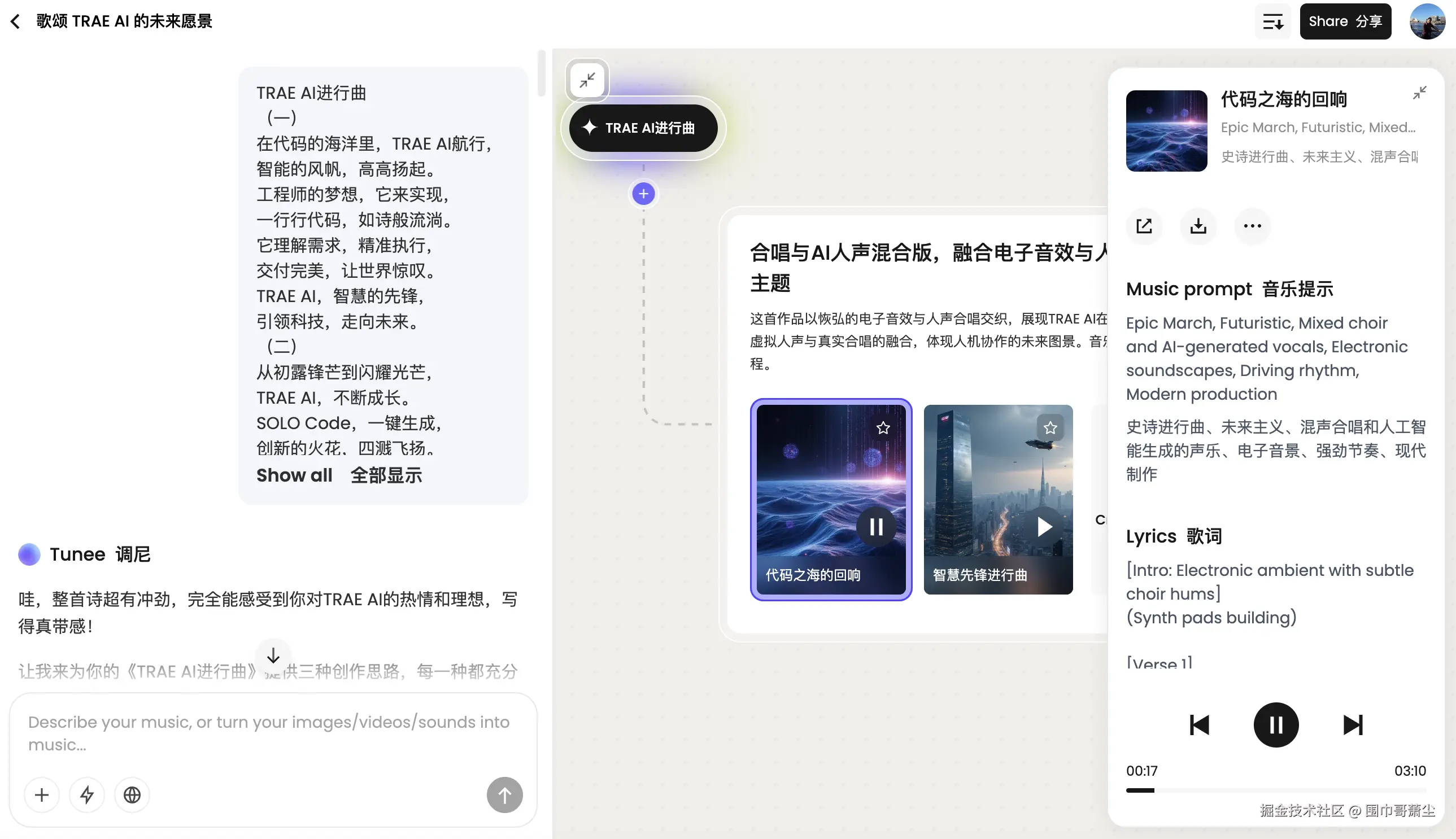Pause playback in the player panel
1456x839 pixels.
(1276, 725)
